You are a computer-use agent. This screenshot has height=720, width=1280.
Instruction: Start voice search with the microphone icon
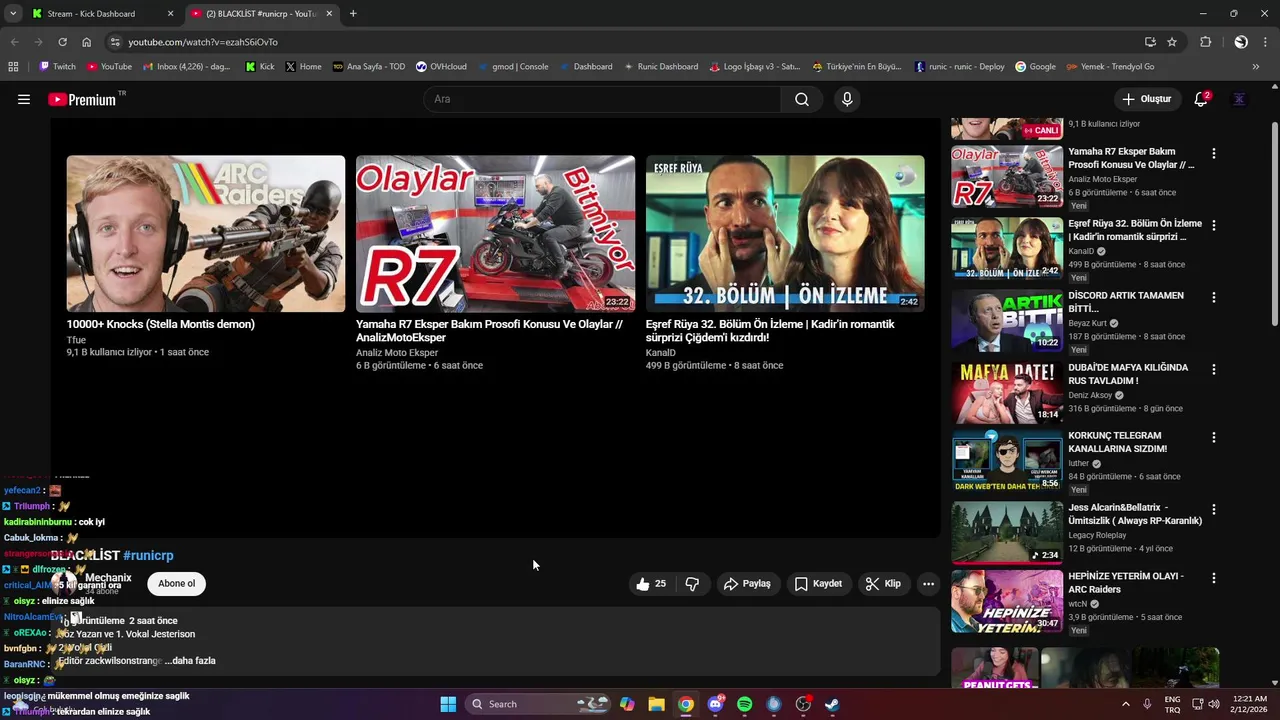847,99
